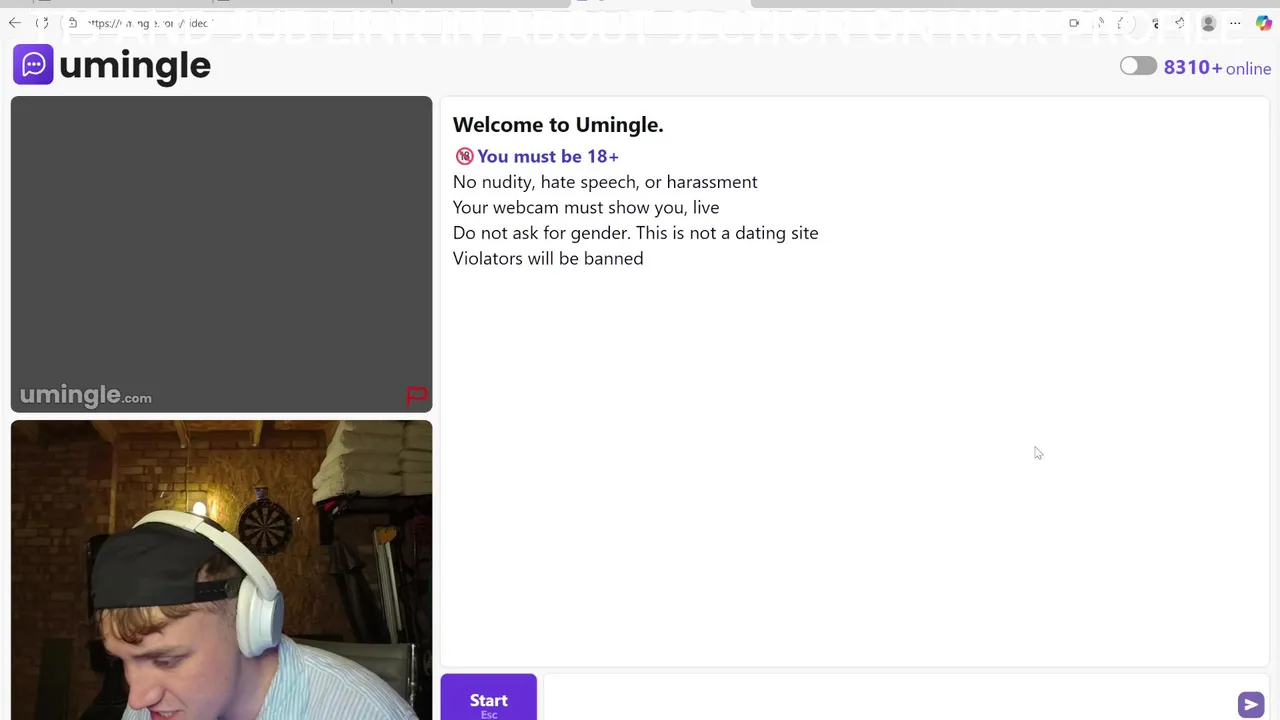Image resolution: width=1280 pixels, height=720 pixels.
Task: Click 'Violators will be banned' line
Action: tap(548, 258)
